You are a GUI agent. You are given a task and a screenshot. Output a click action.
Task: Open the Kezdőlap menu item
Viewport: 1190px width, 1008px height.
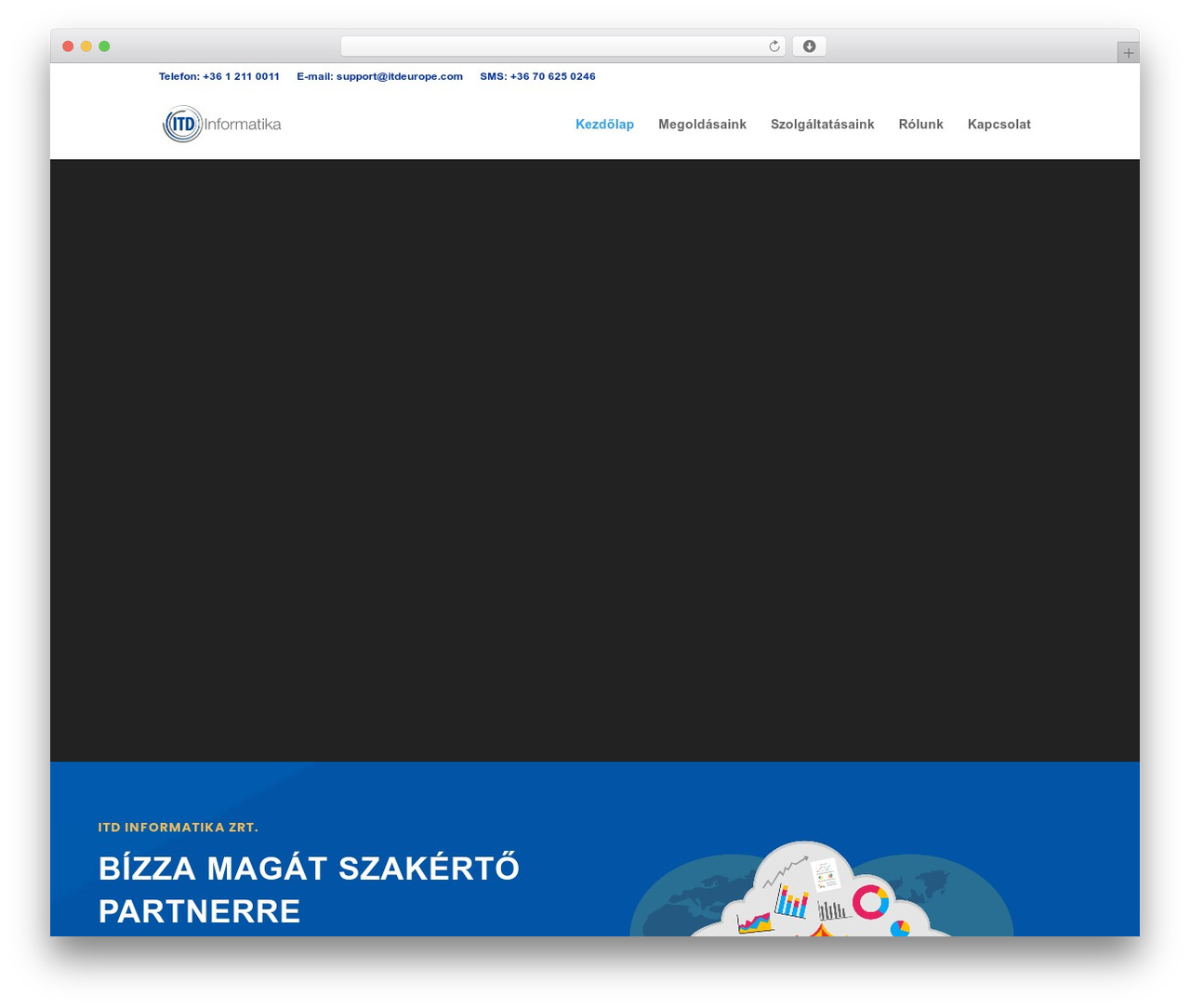click(604, 125)
